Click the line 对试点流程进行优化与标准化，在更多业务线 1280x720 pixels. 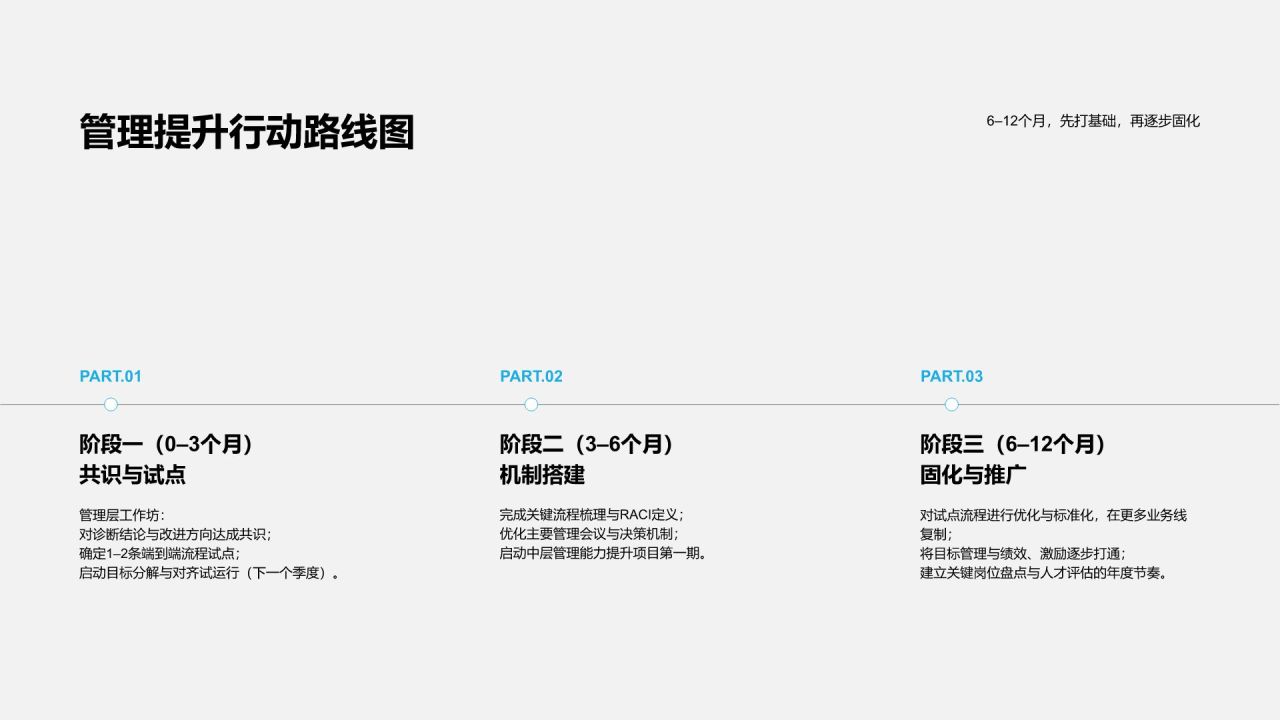pos(1053,515)
